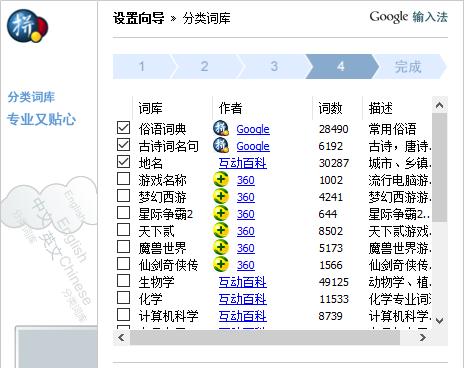This screenshot has width=464, height=368.
Task: Click the 设置向导 breadcrumb text
Action: [x=138, y=18]
